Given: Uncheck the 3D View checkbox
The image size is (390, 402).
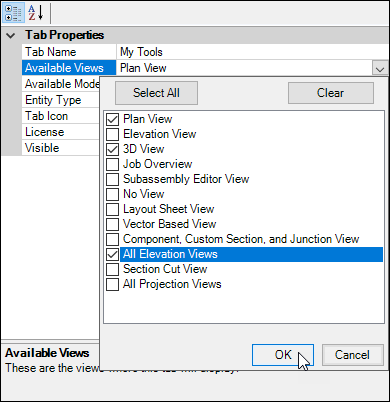Looking at the screenshot, I should [x=112, y=149].
